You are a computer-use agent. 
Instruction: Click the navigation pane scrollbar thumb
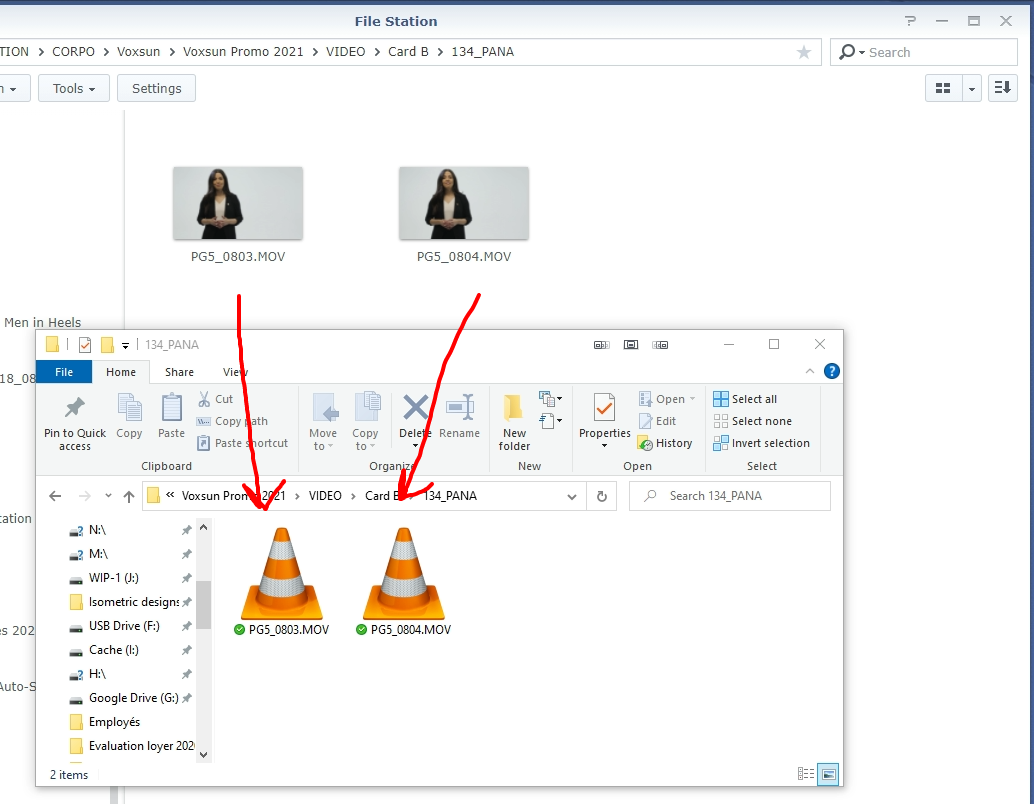pos(203,604)
